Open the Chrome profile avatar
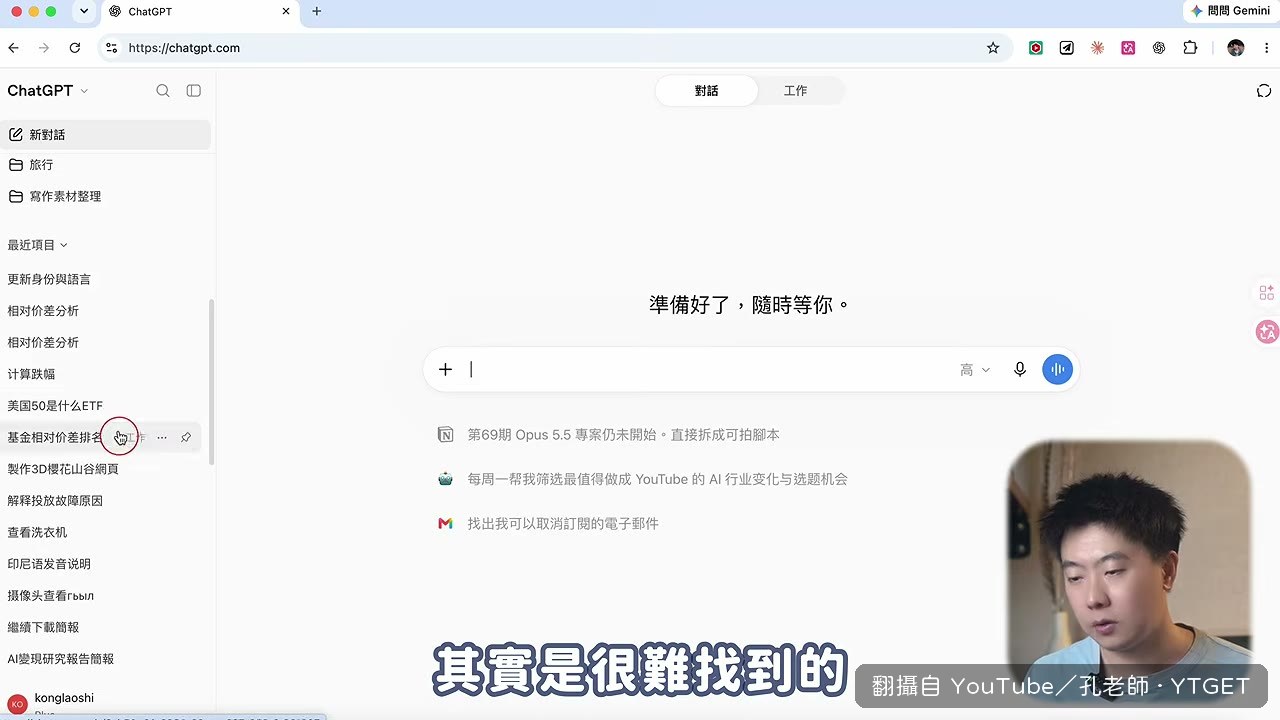 click(1236, 48)
